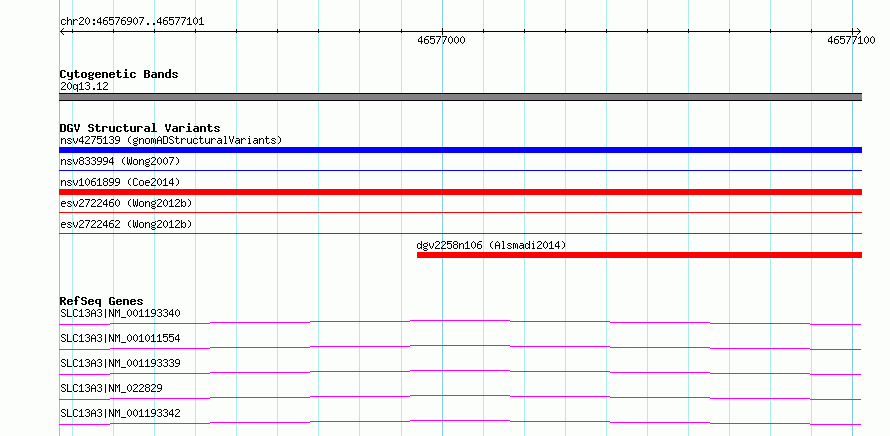
Task: Click the DGV Structural Variants heading
Action: pyautogui.click(x=140, y=128)
